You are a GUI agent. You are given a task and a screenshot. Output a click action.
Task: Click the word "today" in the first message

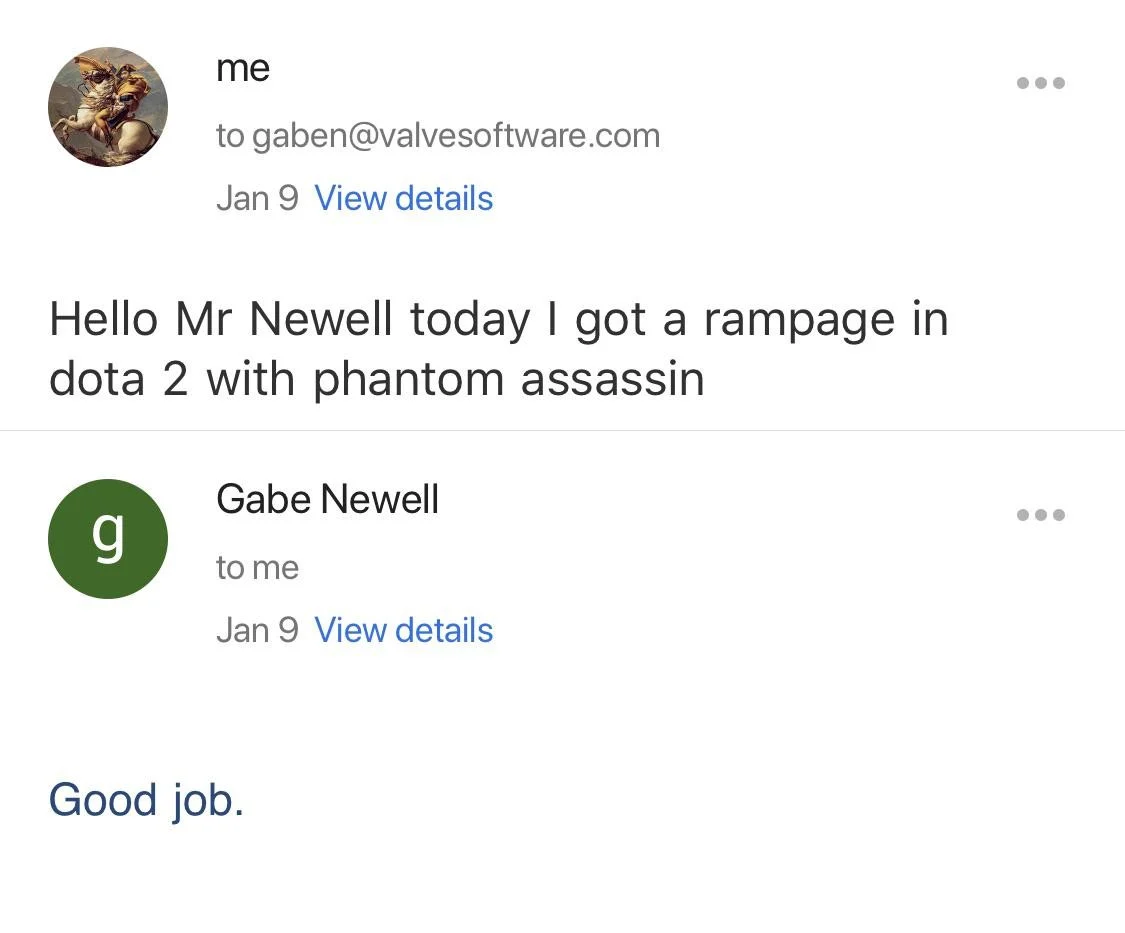(x=469, y=320)
